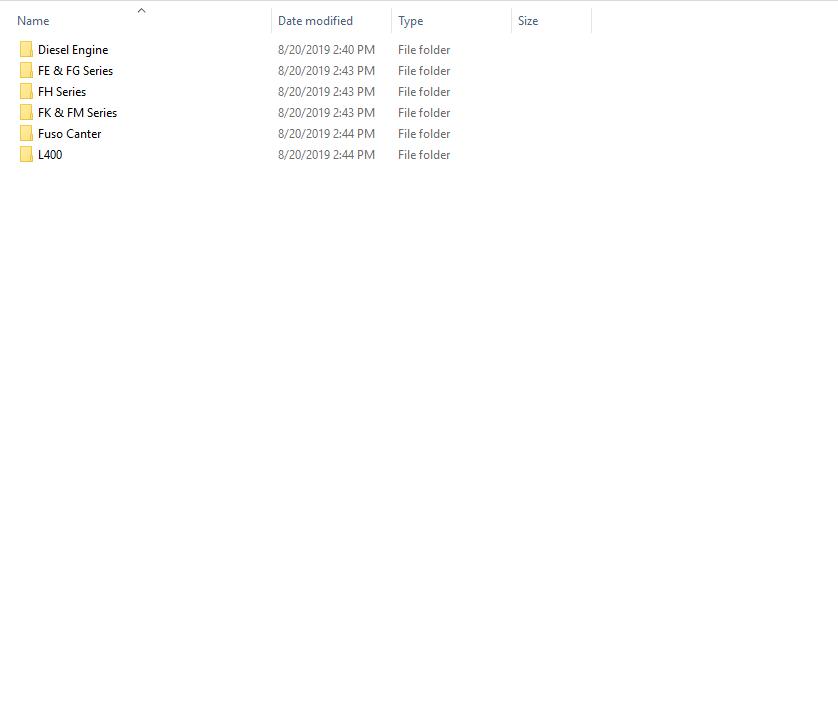This screenshot has width=838, height=715.
Task: Toggle the sort direction arrow above Name
Action: point(142,10)
